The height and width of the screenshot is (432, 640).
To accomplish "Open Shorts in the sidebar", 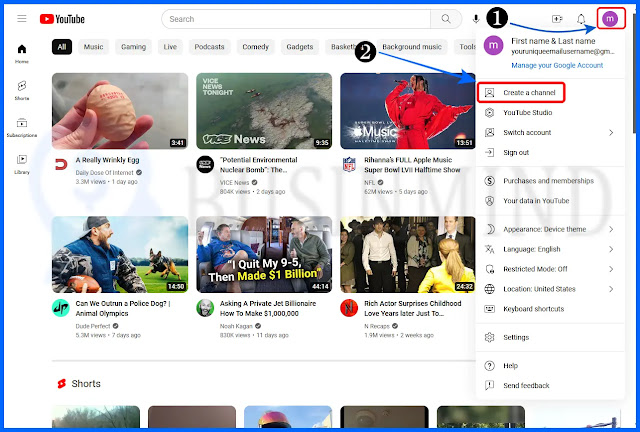I will click(22, 90).
